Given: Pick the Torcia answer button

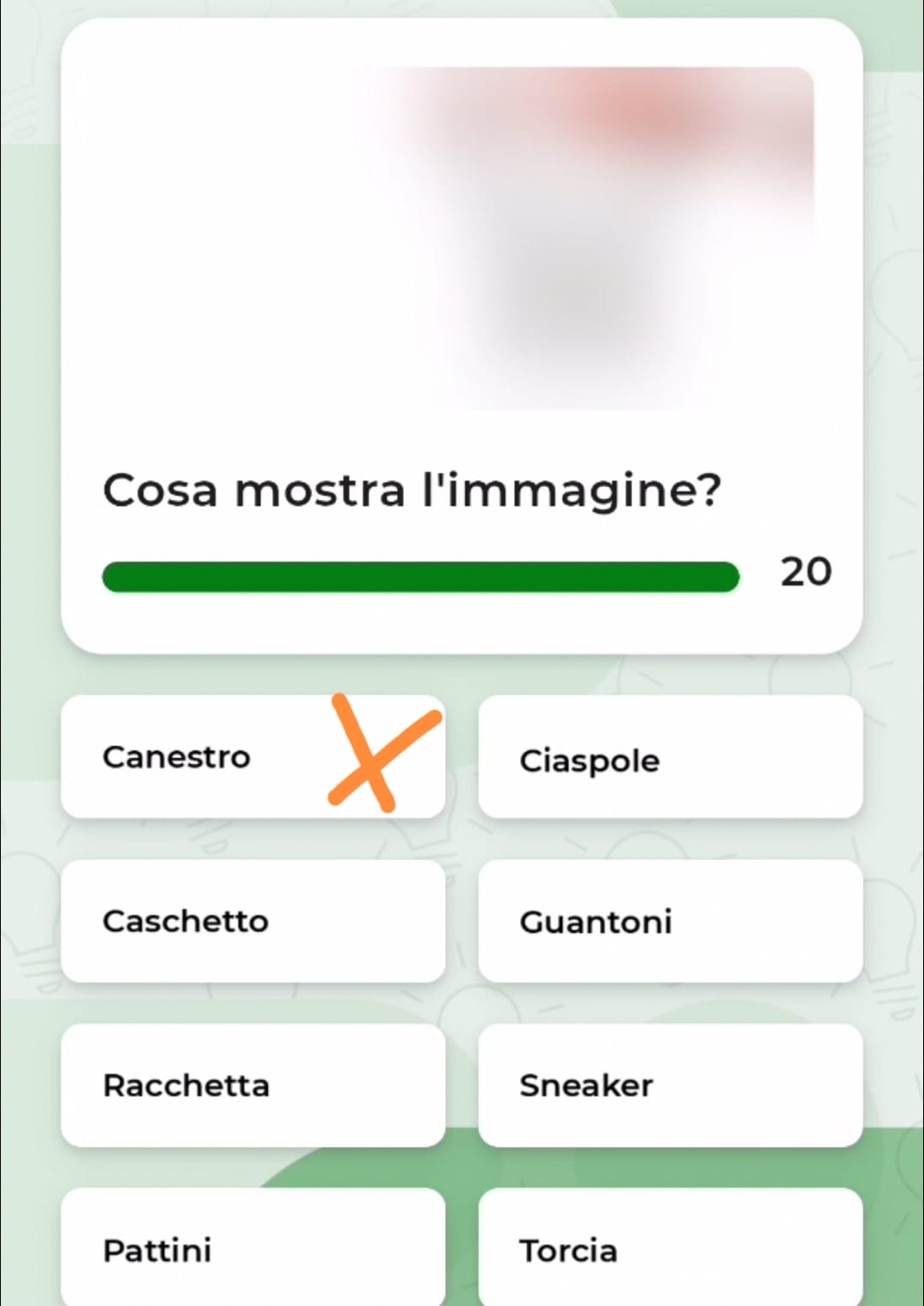Looking at the screenshot, I should 671,1248.
